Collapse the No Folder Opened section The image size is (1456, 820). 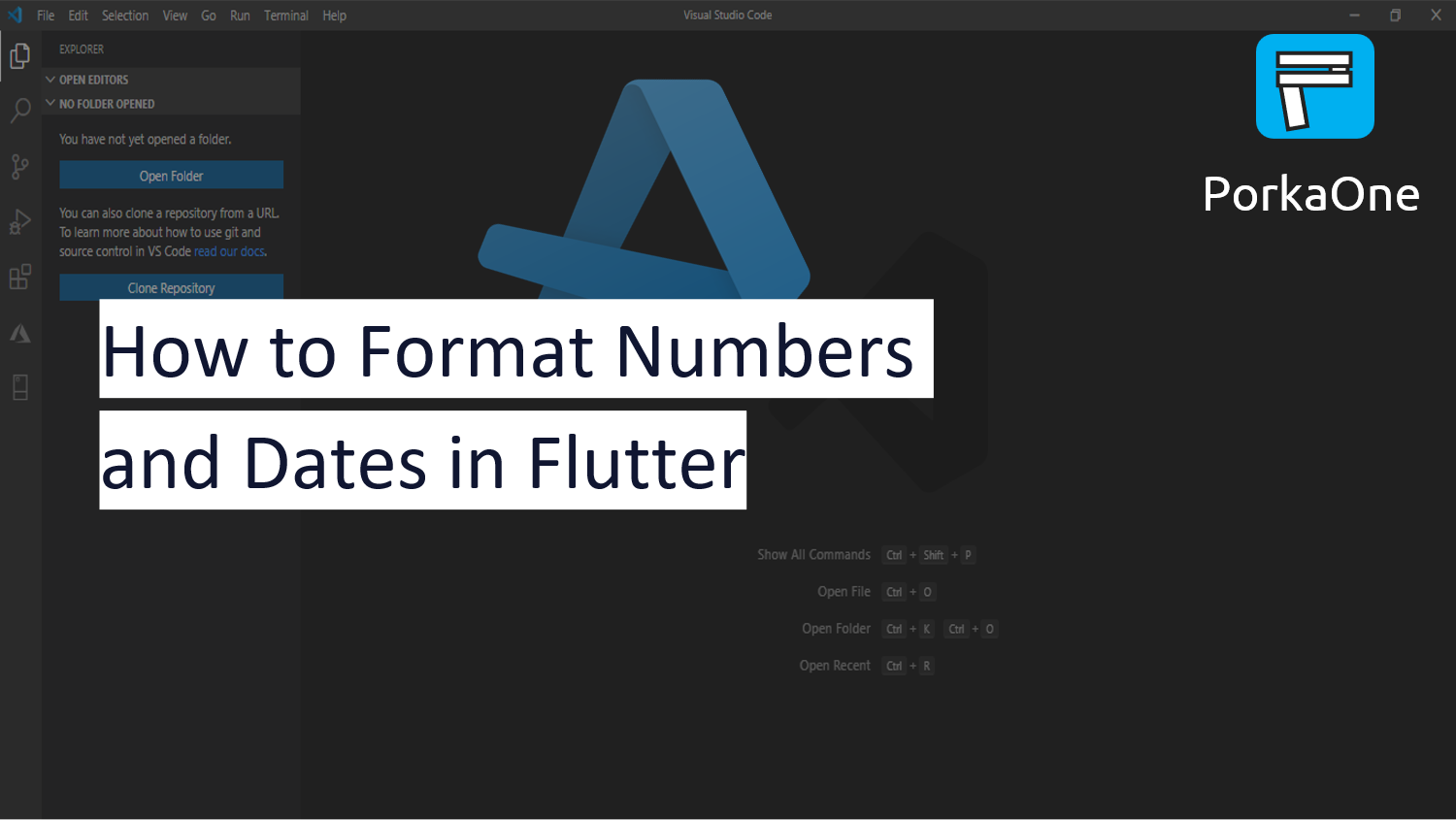coord(171,104)
